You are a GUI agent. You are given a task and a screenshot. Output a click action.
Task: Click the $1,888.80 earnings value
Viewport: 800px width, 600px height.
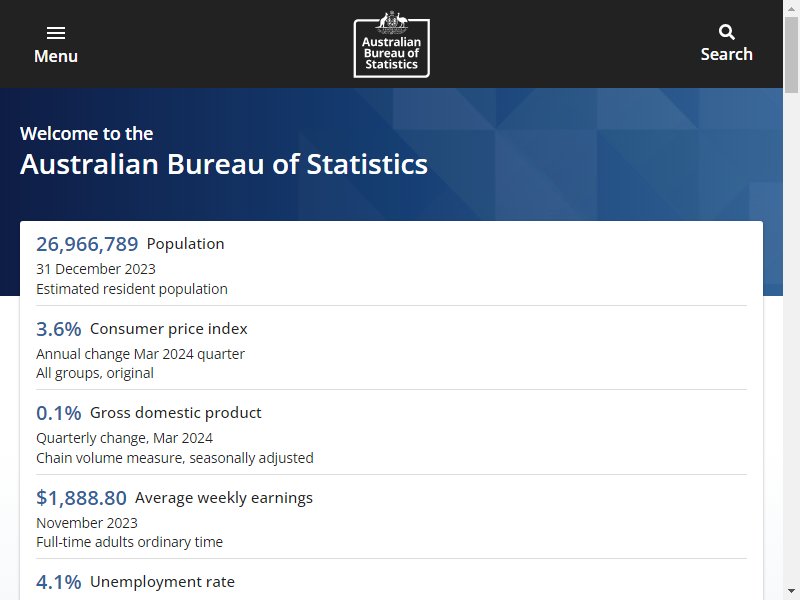tap(82, 498)
